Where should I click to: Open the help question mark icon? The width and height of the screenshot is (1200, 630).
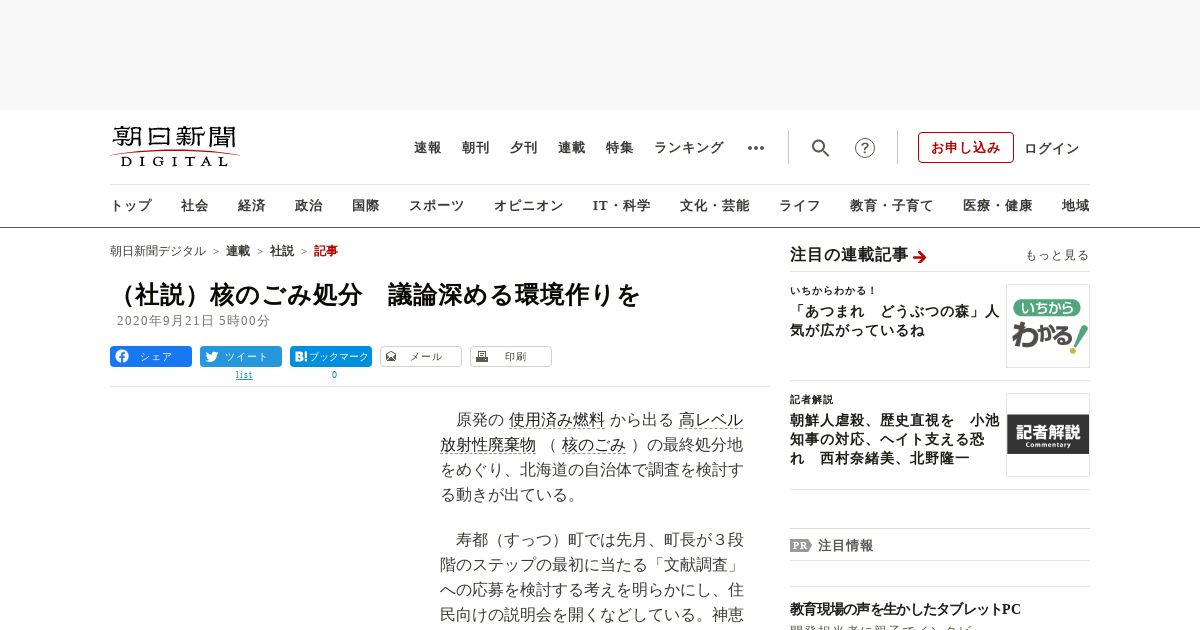click(x=865, y=148)
